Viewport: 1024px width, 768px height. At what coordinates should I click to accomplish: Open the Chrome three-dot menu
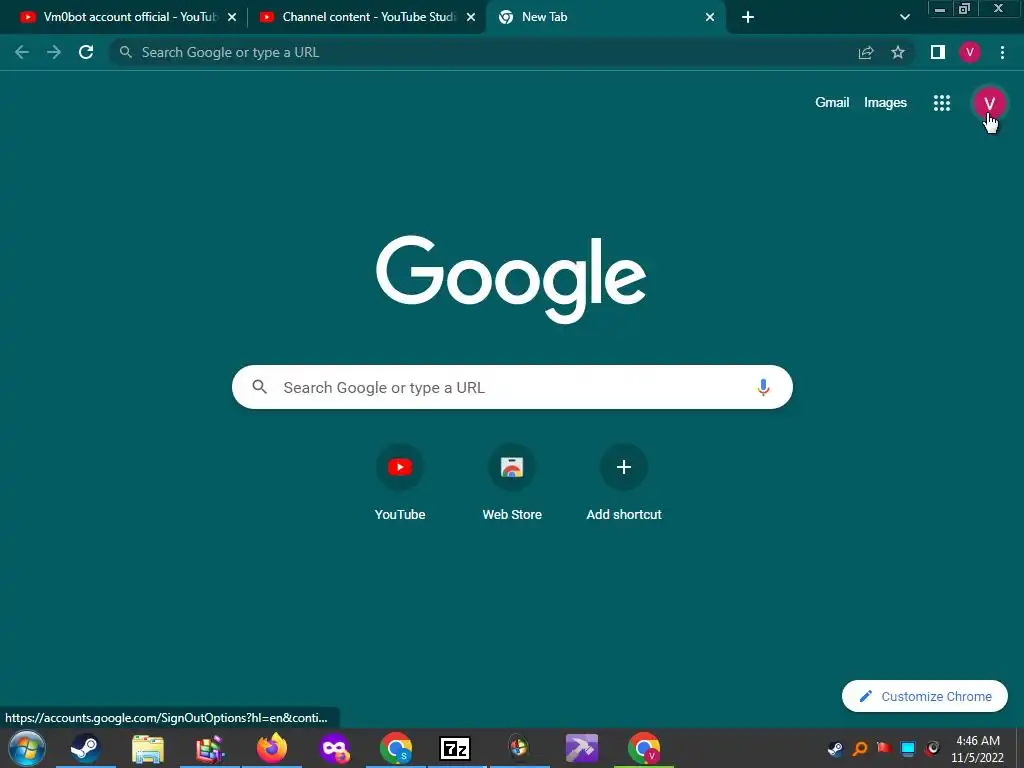(x=1002, y=52)
